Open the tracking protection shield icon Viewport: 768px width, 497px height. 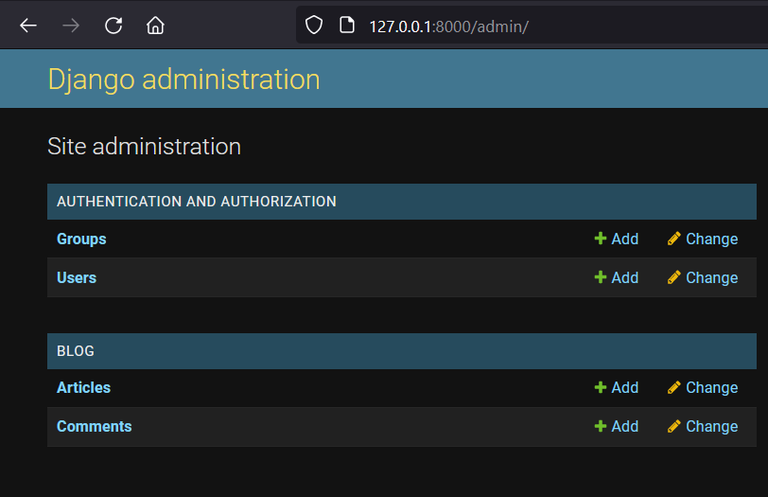click(314, 25)
